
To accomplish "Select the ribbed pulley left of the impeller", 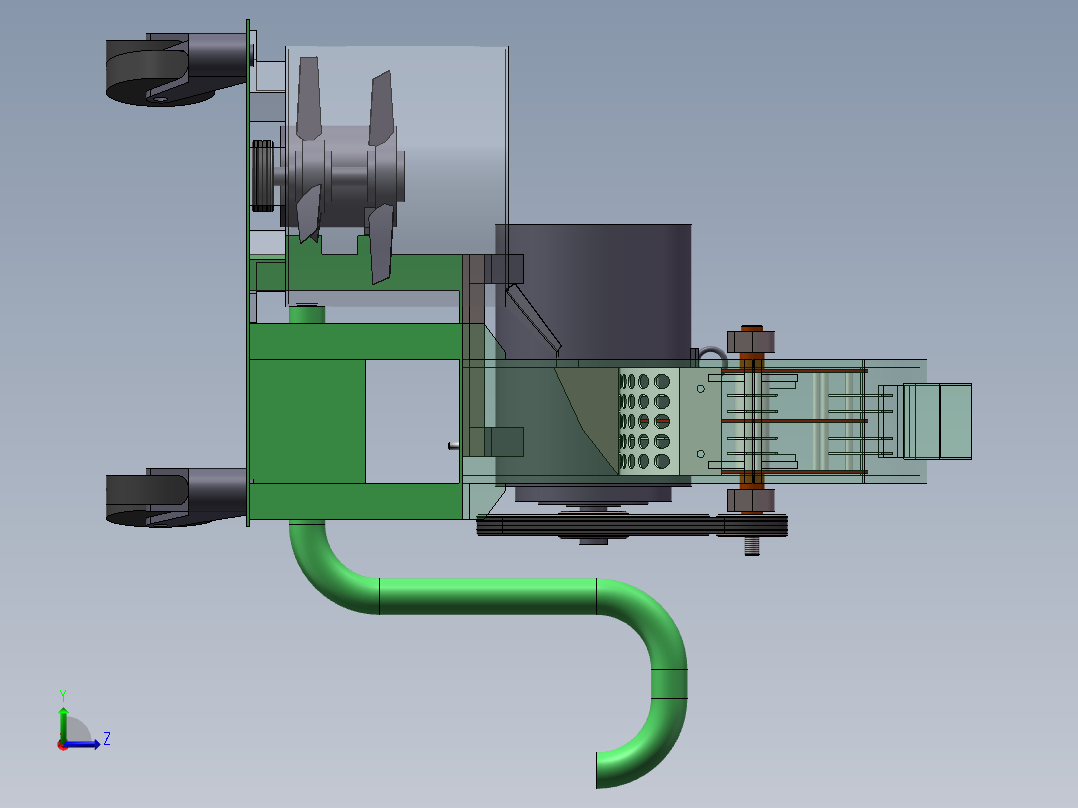I will (x=263, y=176).
